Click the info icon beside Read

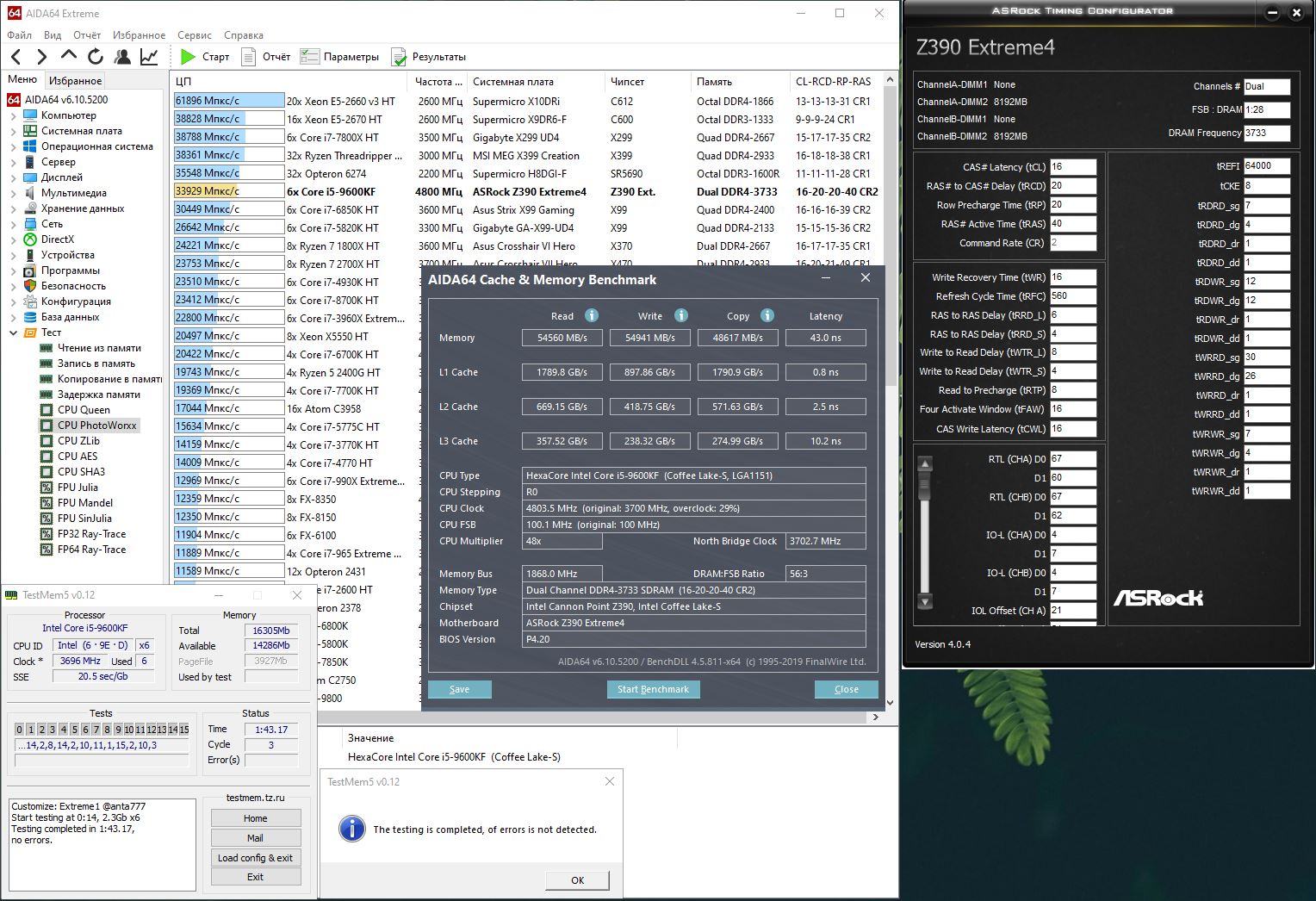tap(592, 315)
